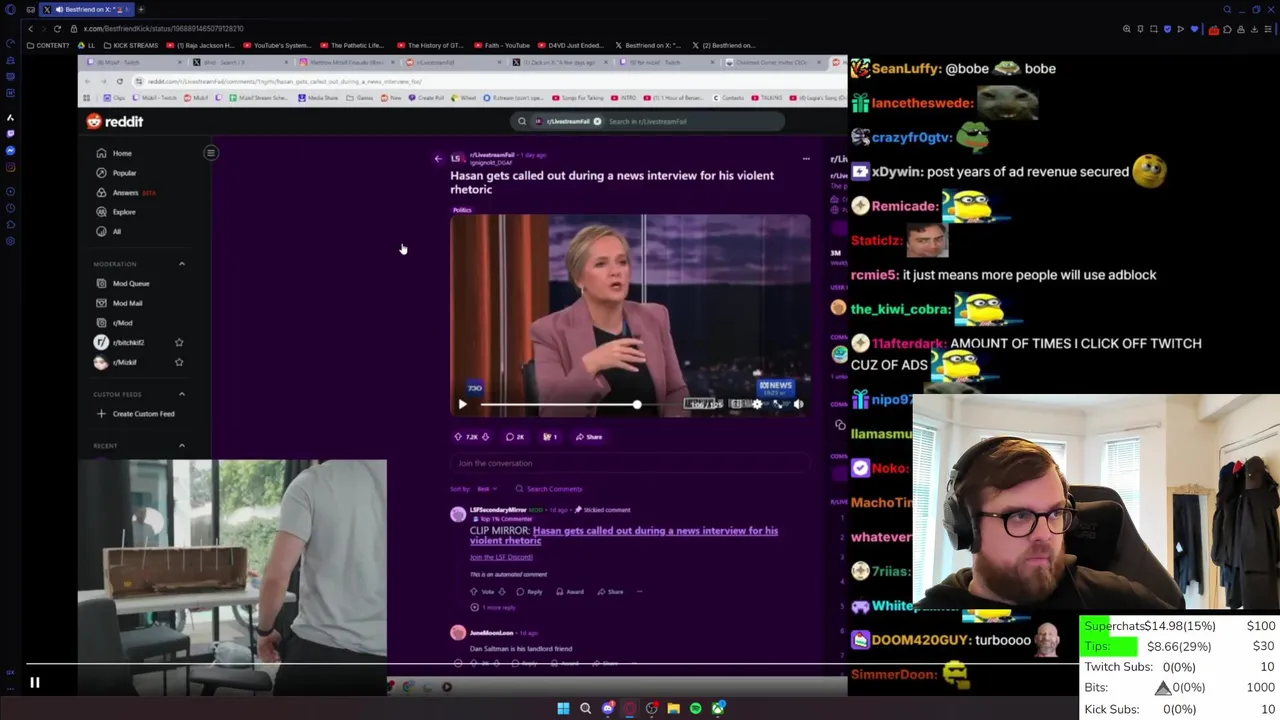Image resolution: width=1280 pixels, height=720 pixels.
Task: Click the Reddit logo
Action: tap(115, 121)
